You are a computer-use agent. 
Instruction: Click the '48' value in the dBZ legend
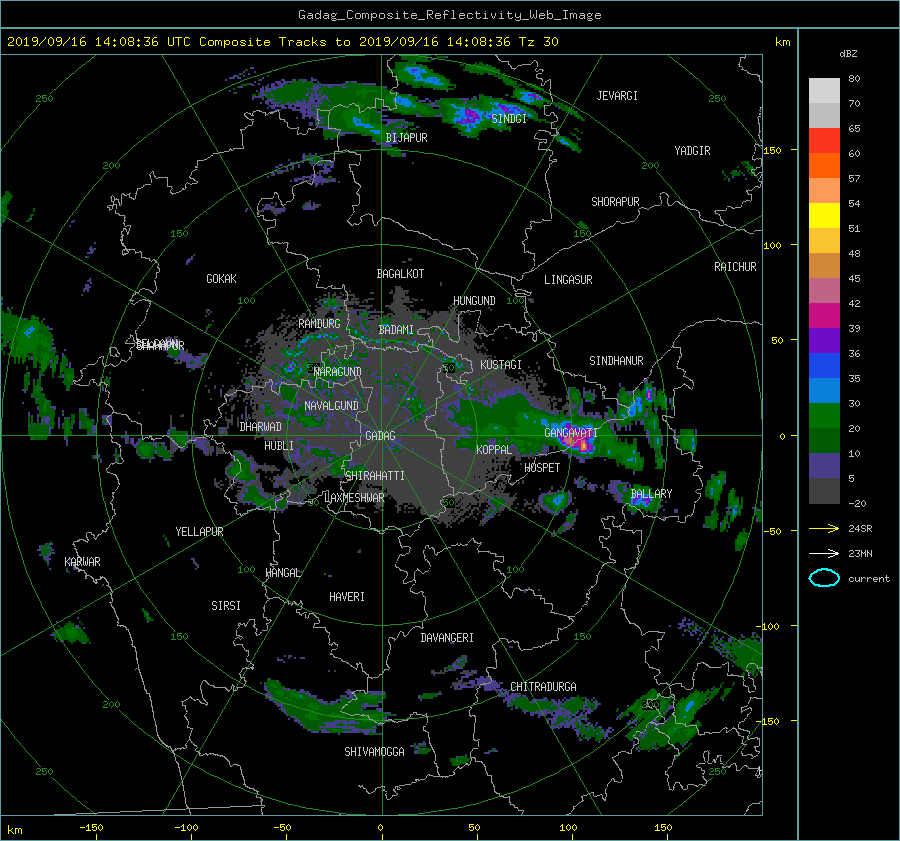click(x=854, y=254)
